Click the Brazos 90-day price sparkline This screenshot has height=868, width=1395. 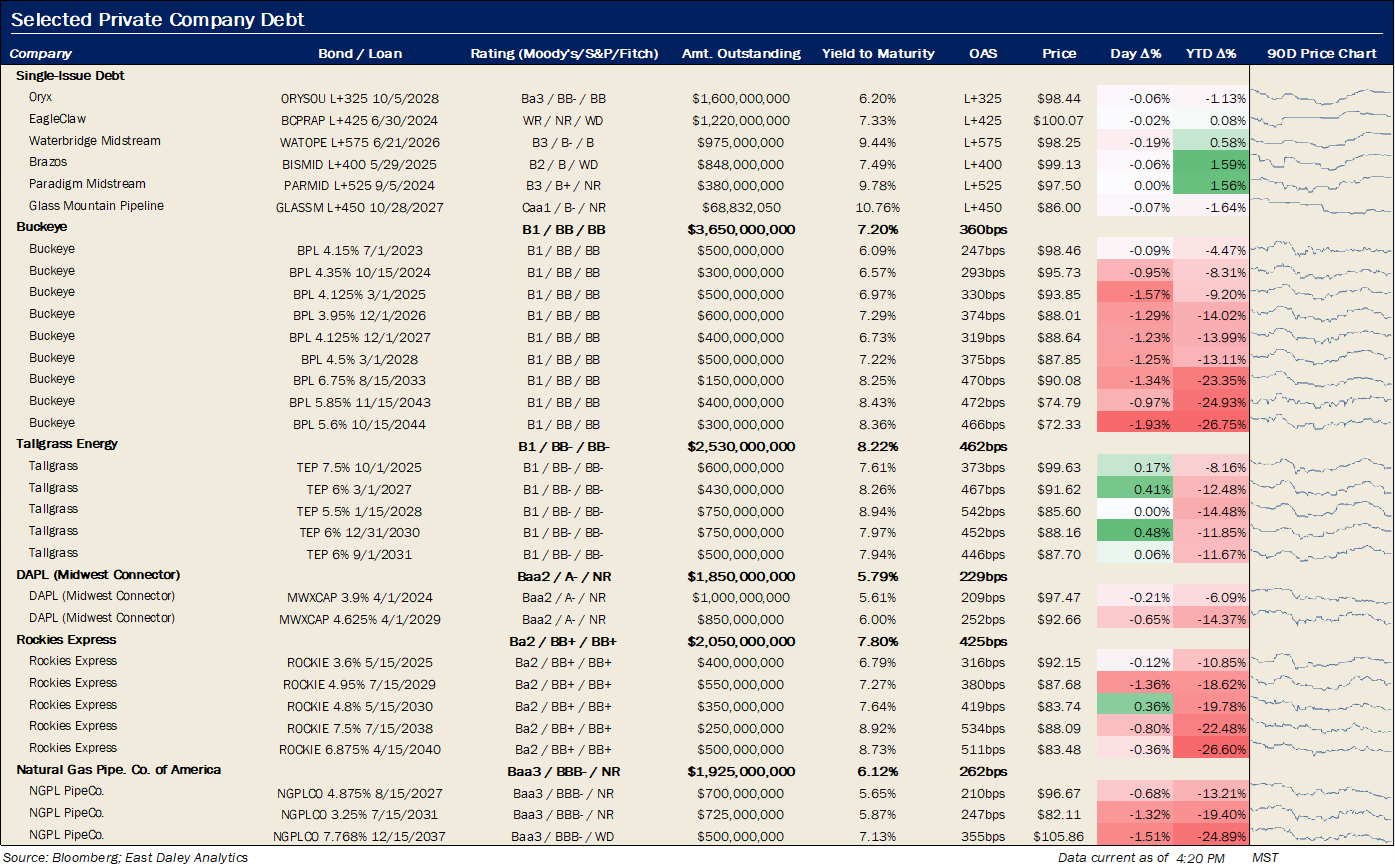pyautogui.click(x=1322, y=162)
